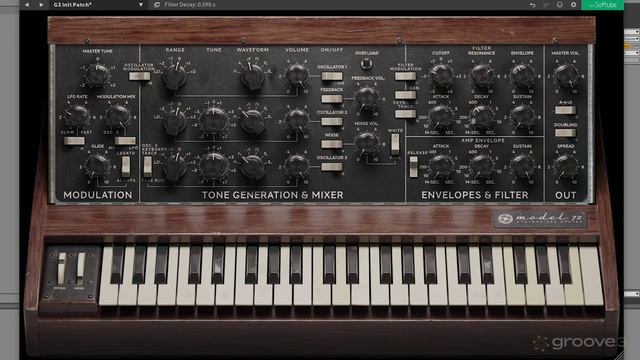The image size is (640, 360).
Task: Go to the next preset with right arrow
Action: tap(41, 5)
